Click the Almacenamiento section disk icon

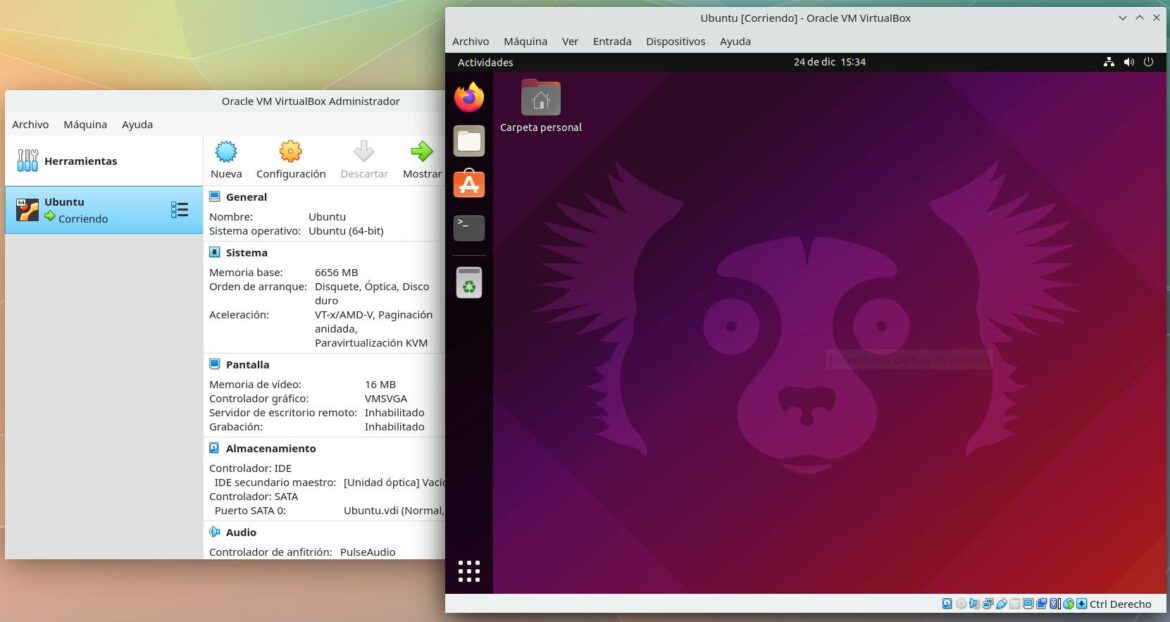(214, 448)
